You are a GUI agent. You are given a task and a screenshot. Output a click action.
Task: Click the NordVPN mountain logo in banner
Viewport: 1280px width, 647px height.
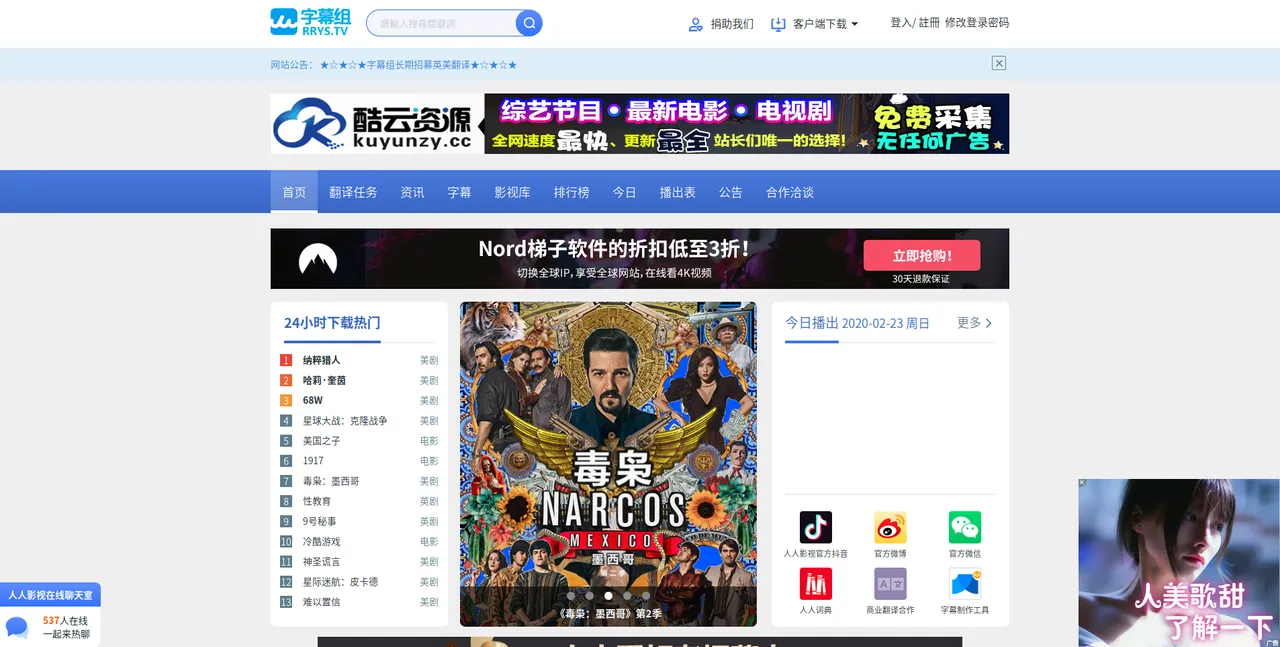click(x=318, y=260)
